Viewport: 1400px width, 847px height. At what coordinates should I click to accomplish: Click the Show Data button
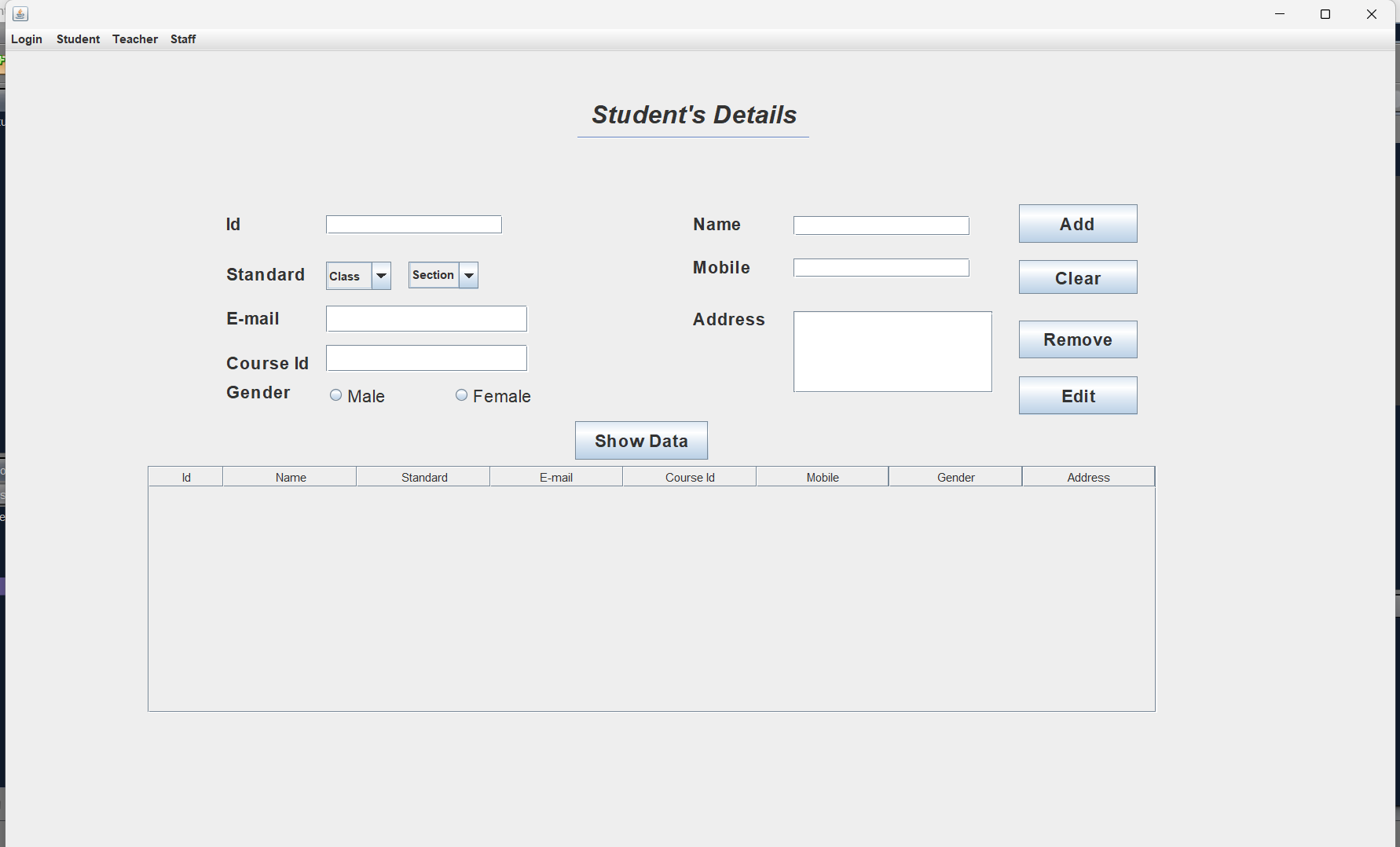click(x=641, y=441)
